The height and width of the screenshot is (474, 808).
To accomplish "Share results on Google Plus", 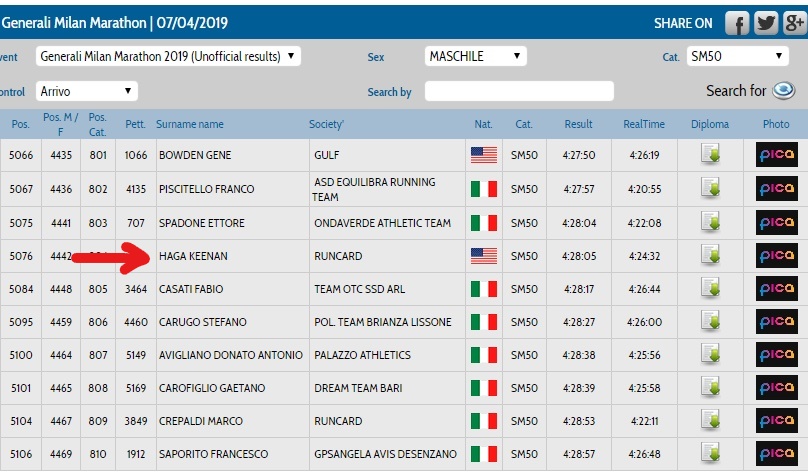I will click(x=795, y=23).
